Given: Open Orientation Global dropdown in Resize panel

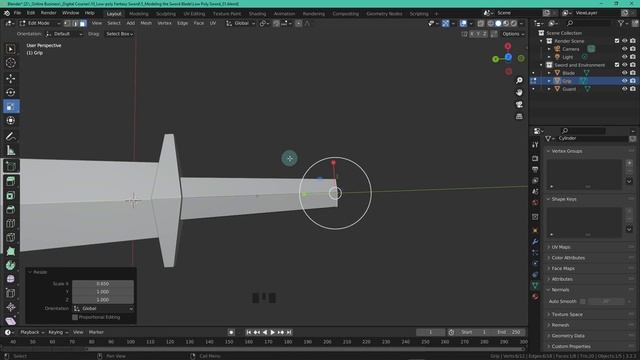Looking at the screenshot, I should (x=103, y=309).
